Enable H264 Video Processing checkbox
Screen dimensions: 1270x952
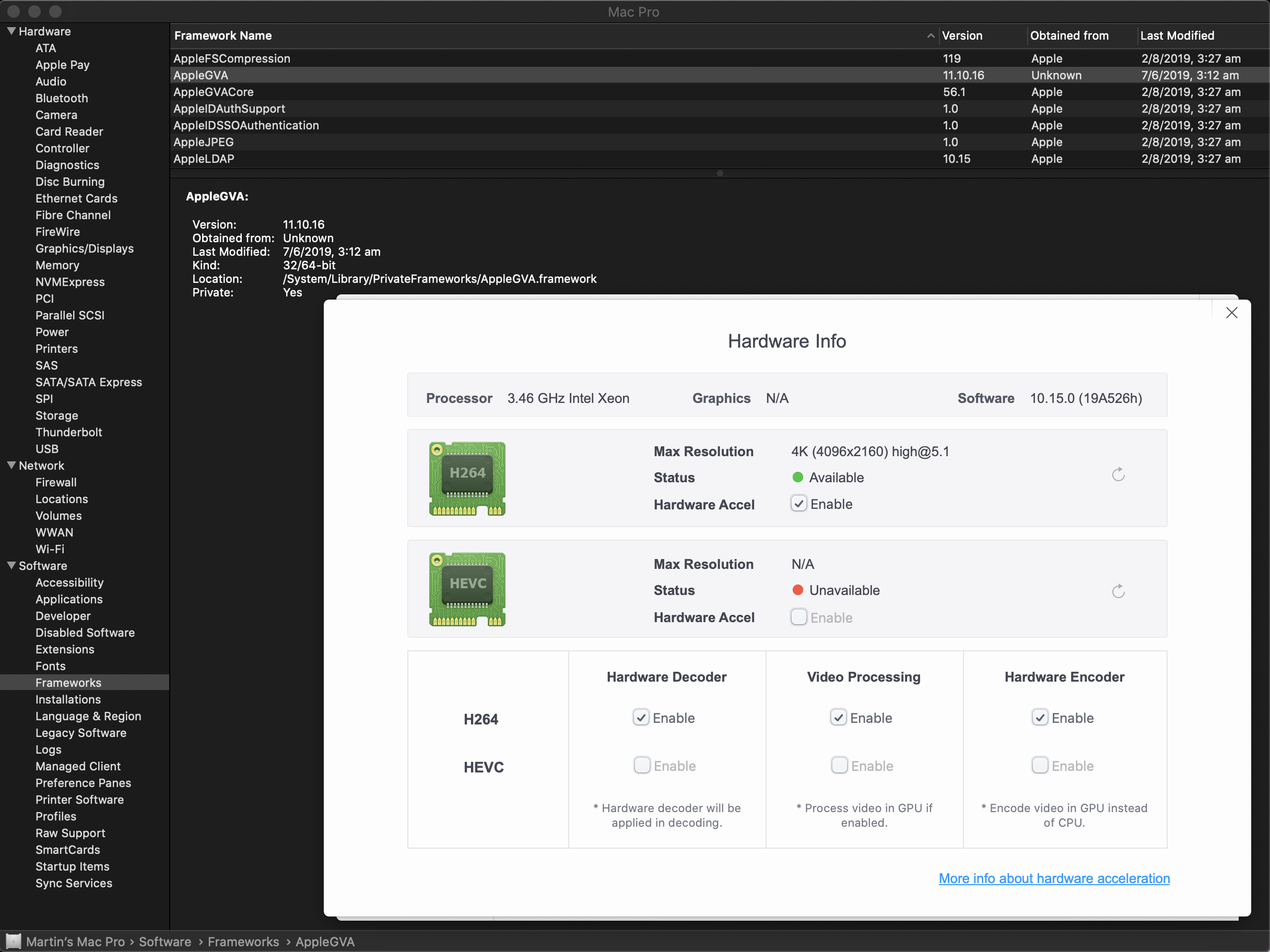(x=839, y=718)
